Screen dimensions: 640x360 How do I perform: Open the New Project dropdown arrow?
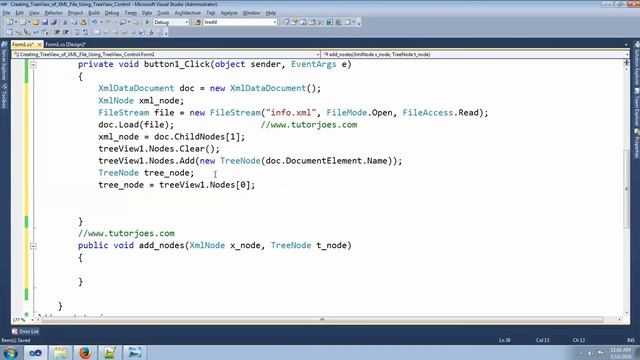pyautogui.click(x=16, y=22)
